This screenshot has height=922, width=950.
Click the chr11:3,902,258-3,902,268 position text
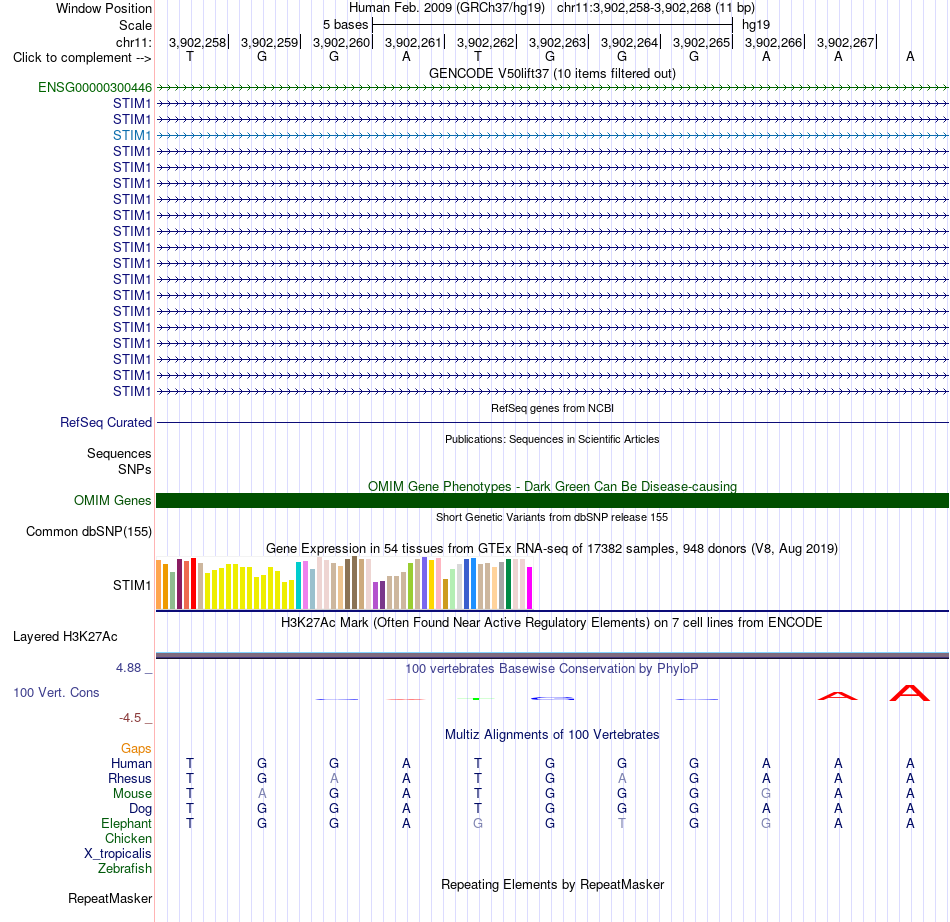pyautogui.click(x=633, y=8)
